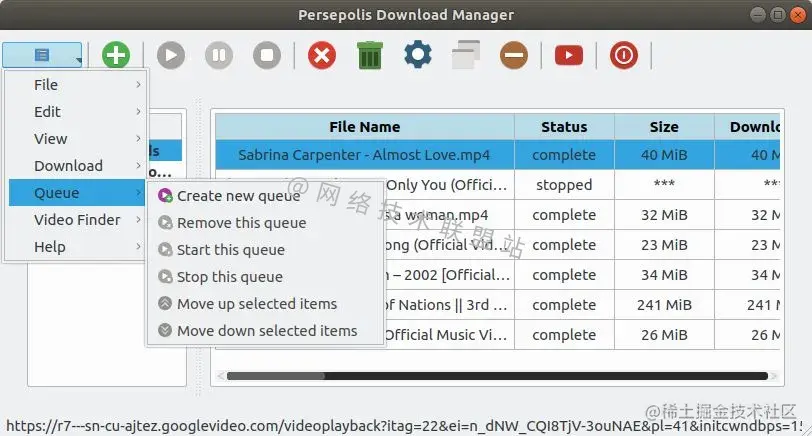Click the pause download icon
Viewport: 812px width, 436px height.
pos(219,55)
